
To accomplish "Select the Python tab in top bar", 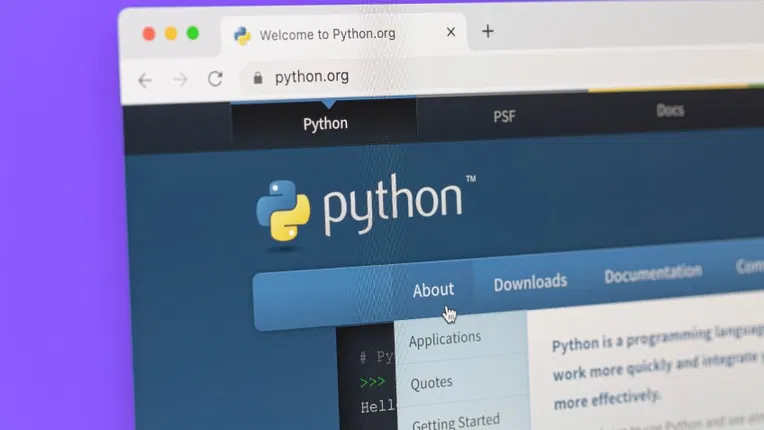I will click(x=325, y=124).
